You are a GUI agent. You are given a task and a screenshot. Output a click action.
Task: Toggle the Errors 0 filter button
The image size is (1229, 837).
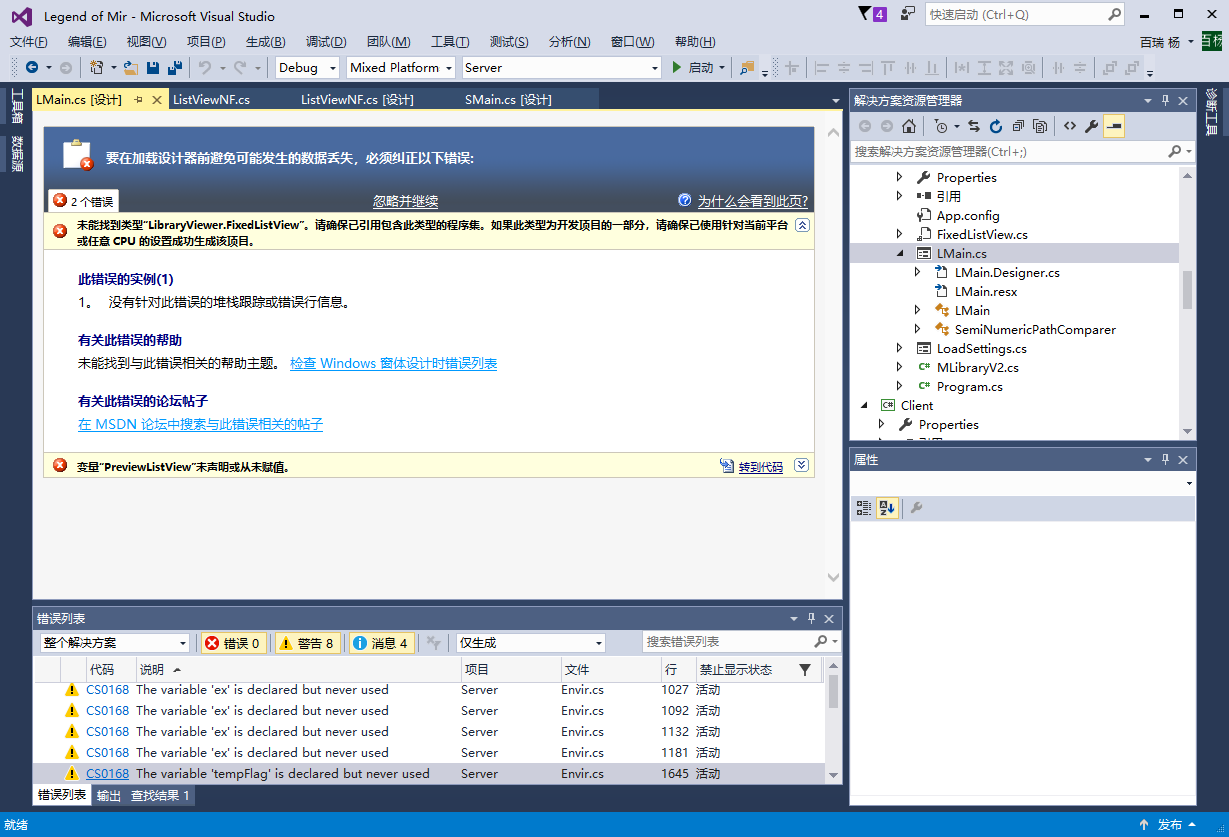[233, 643]
